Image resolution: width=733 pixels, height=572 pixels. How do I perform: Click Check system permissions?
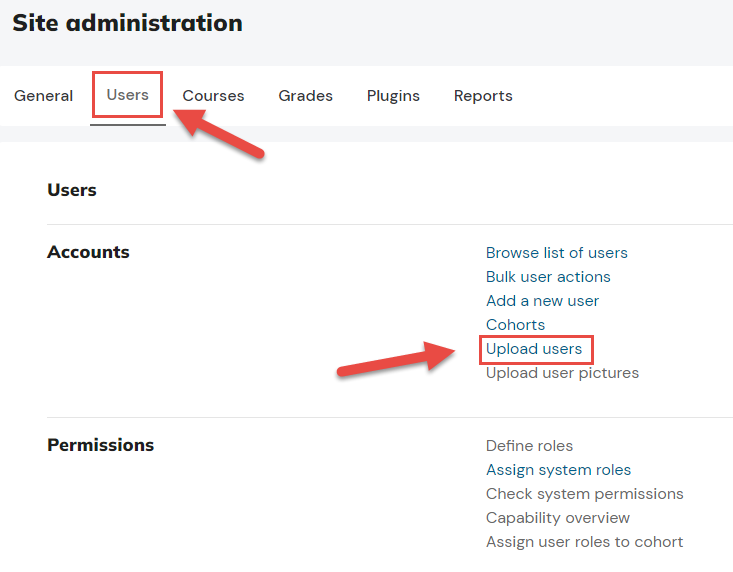[x=584, y=494]
